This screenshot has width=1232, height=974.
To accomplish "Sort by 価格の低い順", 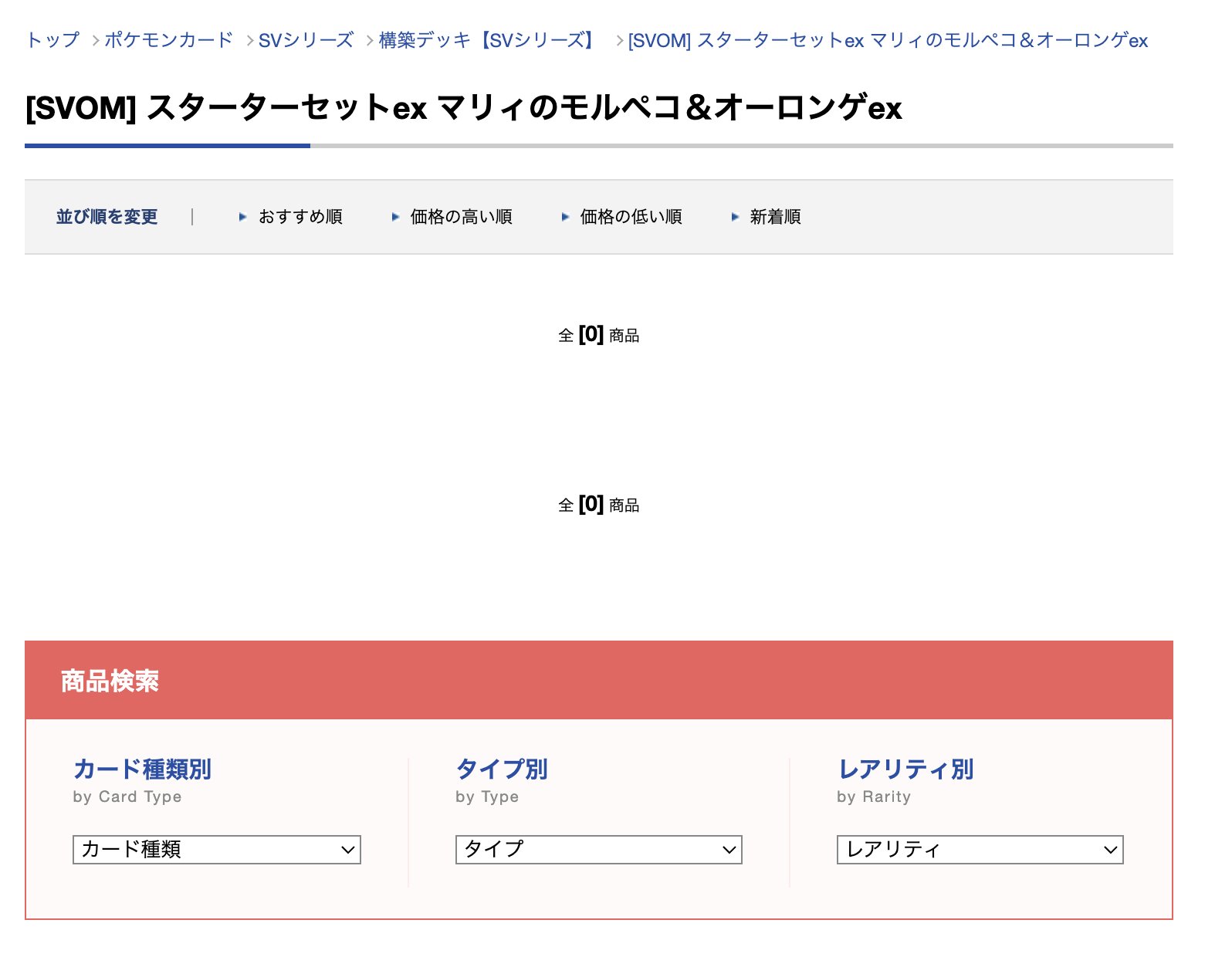I will [631, 217].
